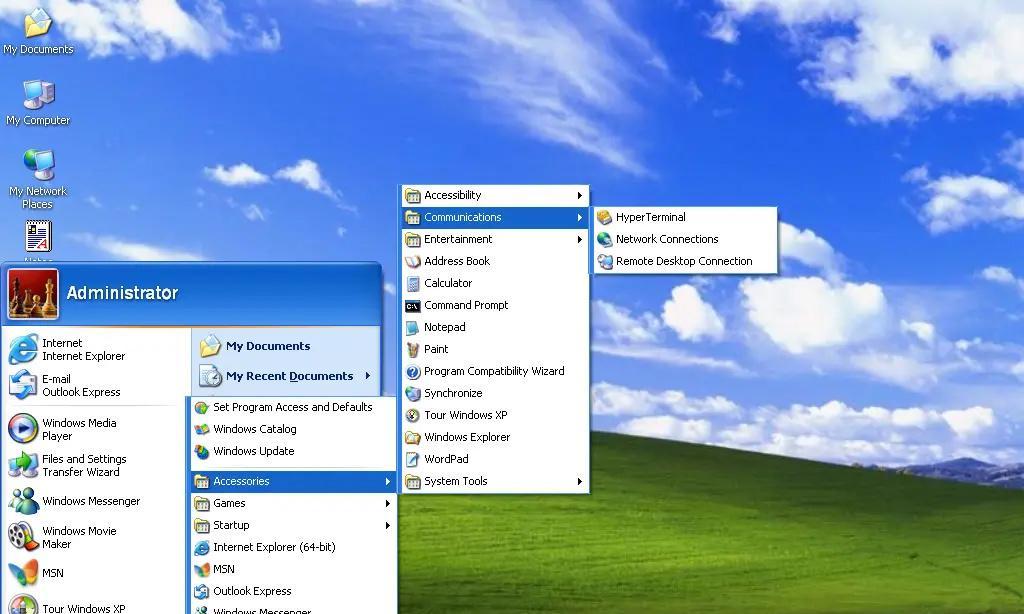Open Files and Settings Transfer Wizard
1024x614 pixels.
(91, 465)
